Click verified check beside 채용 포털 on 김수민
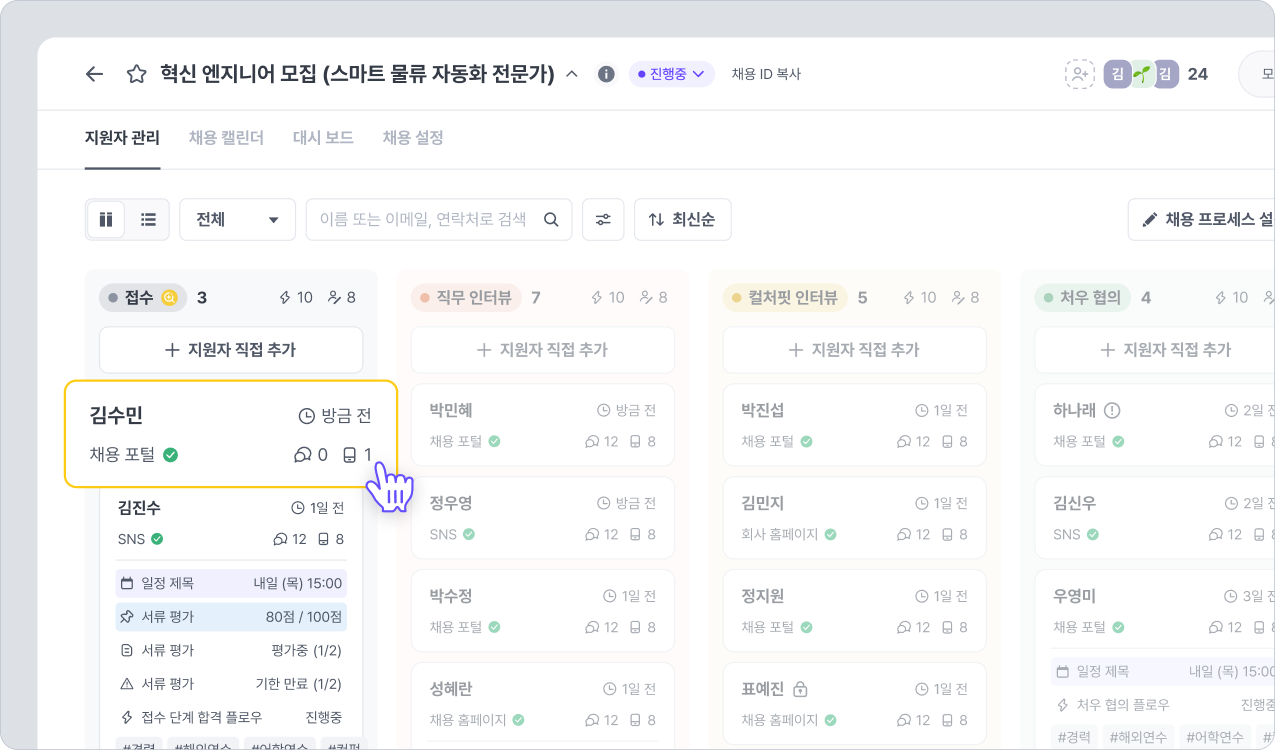Image resolution: width=1275 pixels, height=750 pixels. click(x=171, y=455)
